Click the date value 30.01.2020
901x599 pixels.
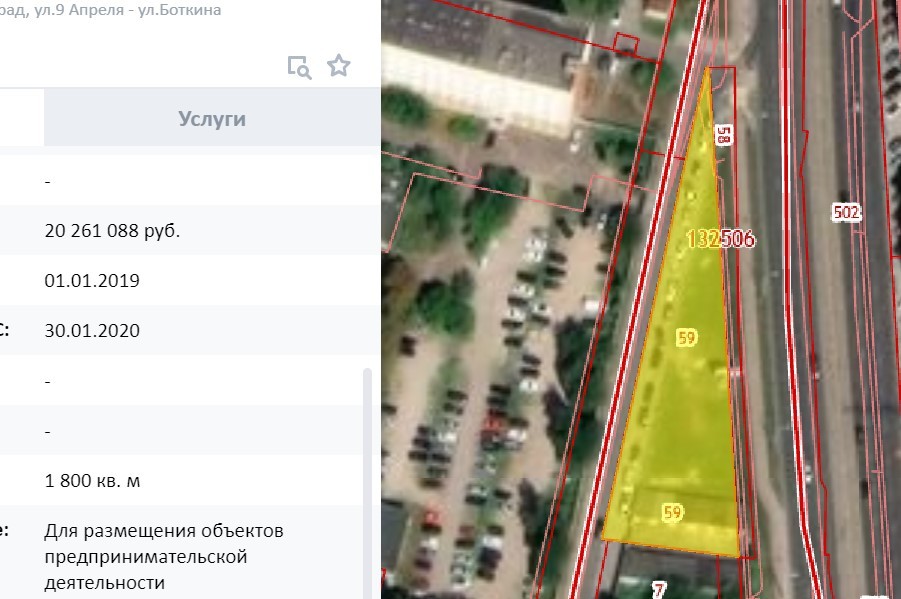(92, 331)
